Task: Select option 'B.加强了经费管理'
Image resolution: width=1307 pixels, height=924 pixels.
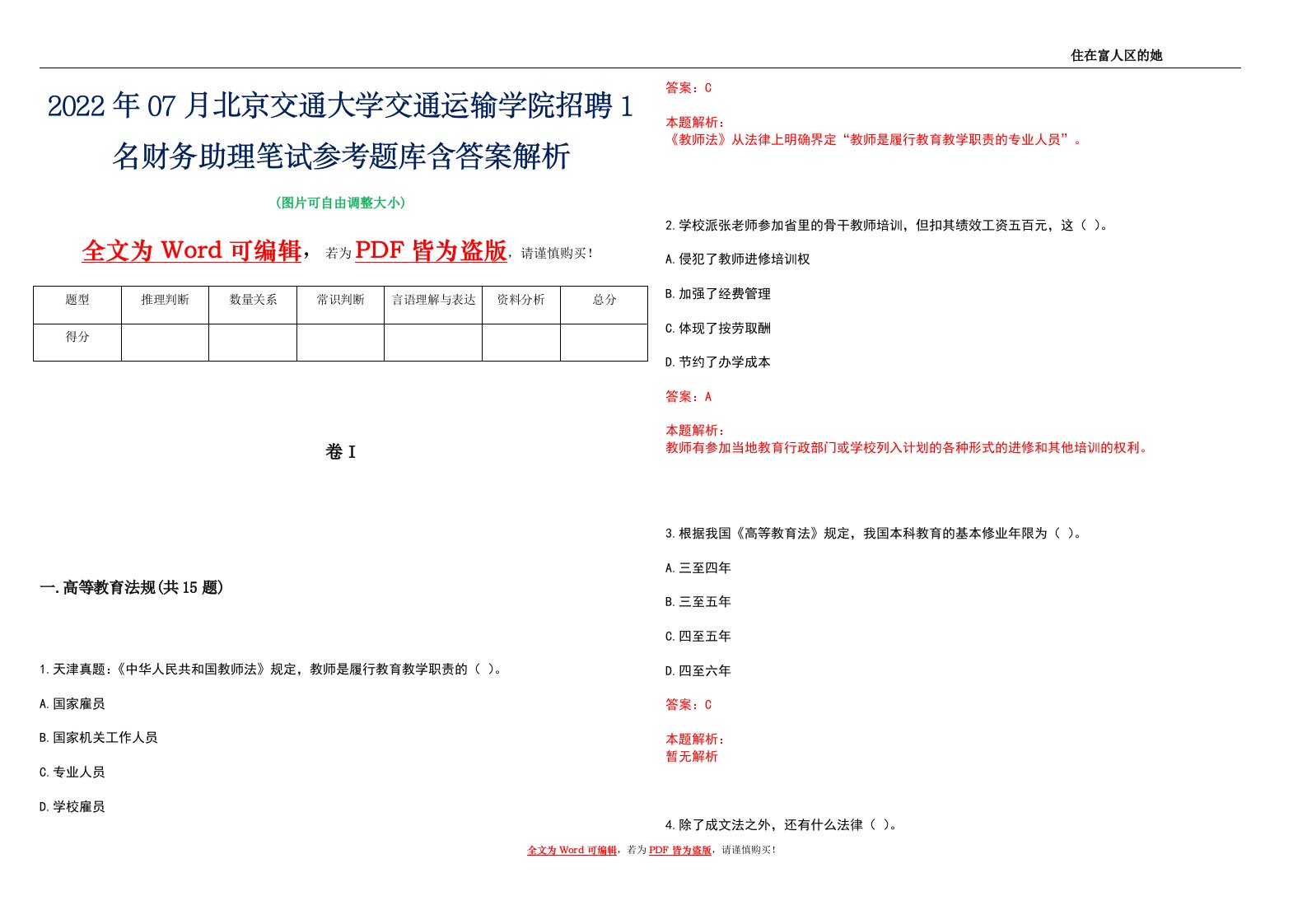Action: (718, 294)
